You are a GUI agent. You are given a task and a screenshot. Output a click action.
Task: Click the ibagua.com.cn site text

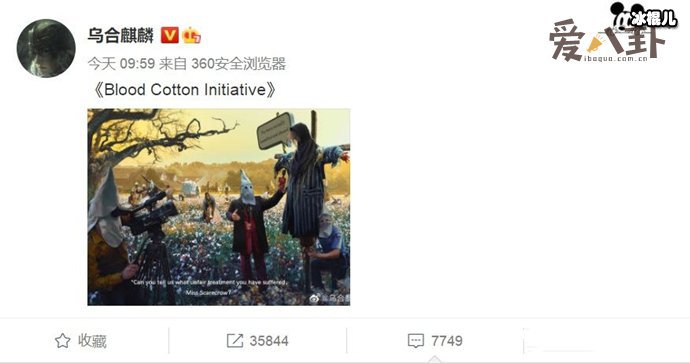616,58
